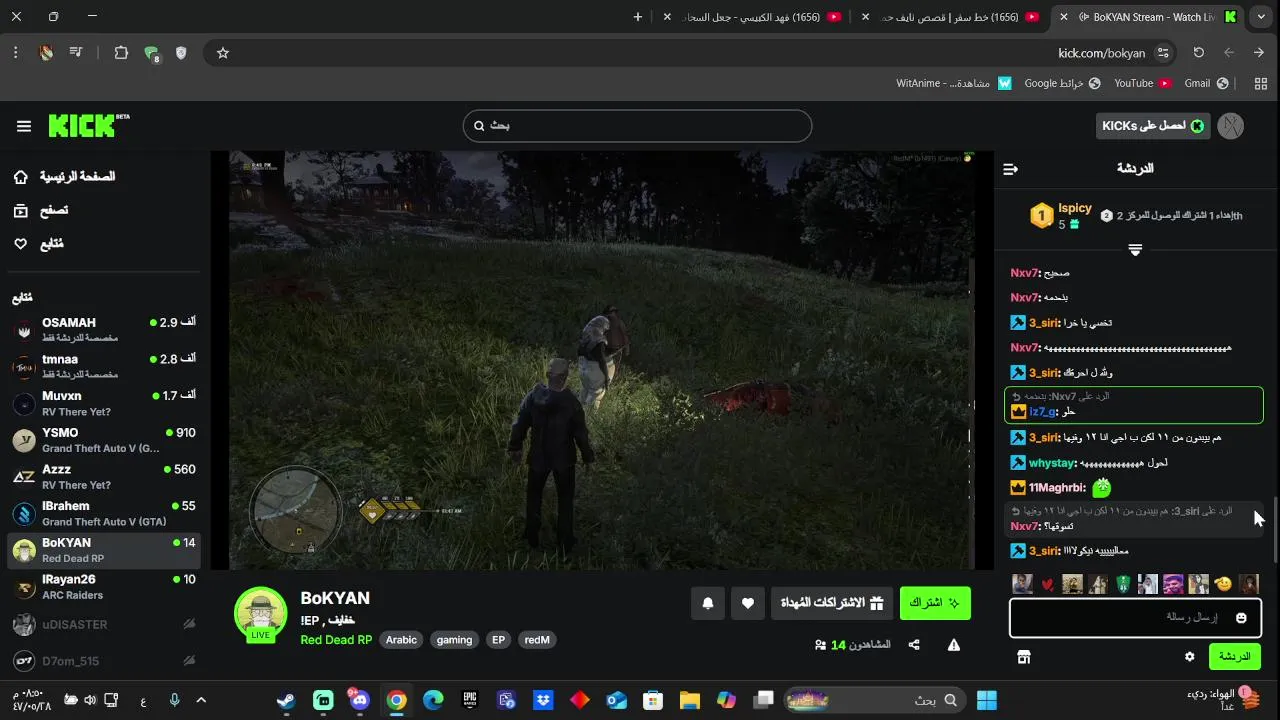The height and width of the screenshot is (720, 1280).
Task: Open the Muvxn channel in followed list
Action: click(103, 403)
